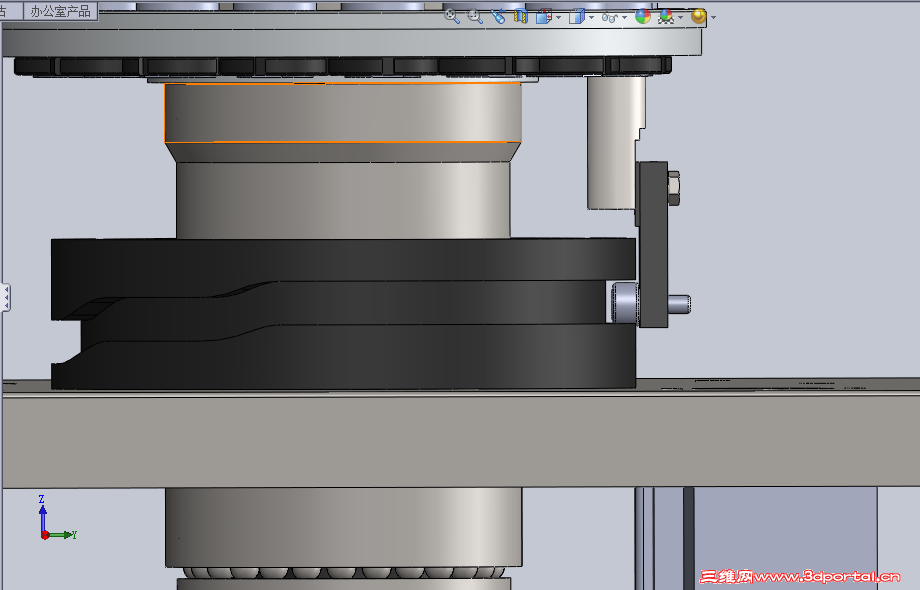Go back to the Previous View
Image resolution: width=920 pixels, height=590 pixels.
tap(498, 16)
